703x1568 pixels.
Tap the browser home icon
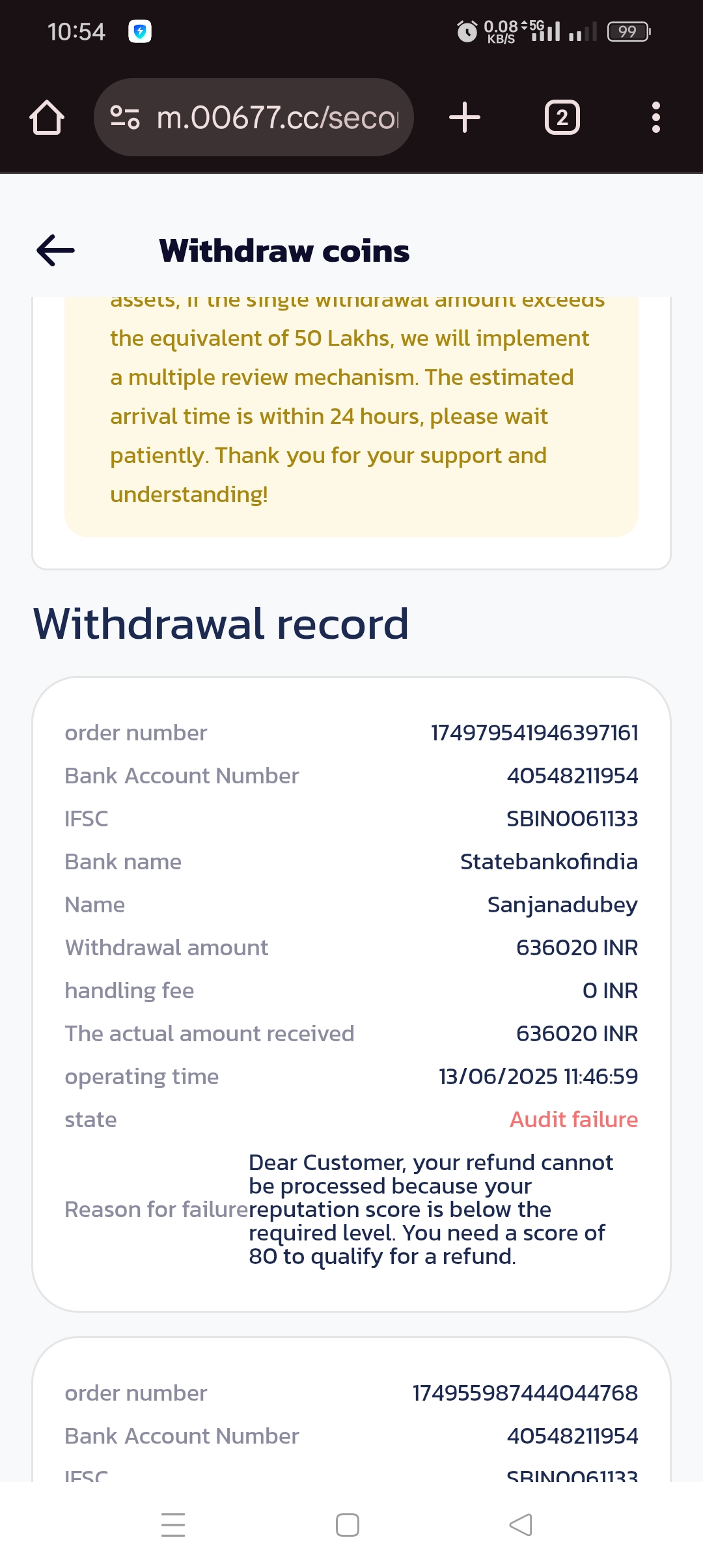coord(47,118)
